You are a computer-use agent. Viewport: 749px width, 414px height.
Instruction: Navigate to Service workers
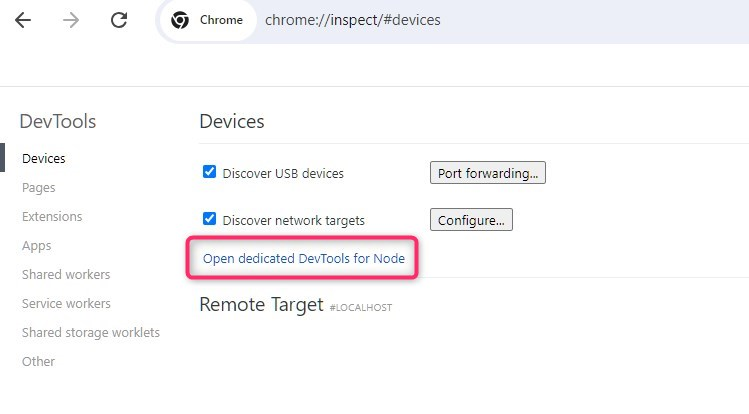click(66, 303)
